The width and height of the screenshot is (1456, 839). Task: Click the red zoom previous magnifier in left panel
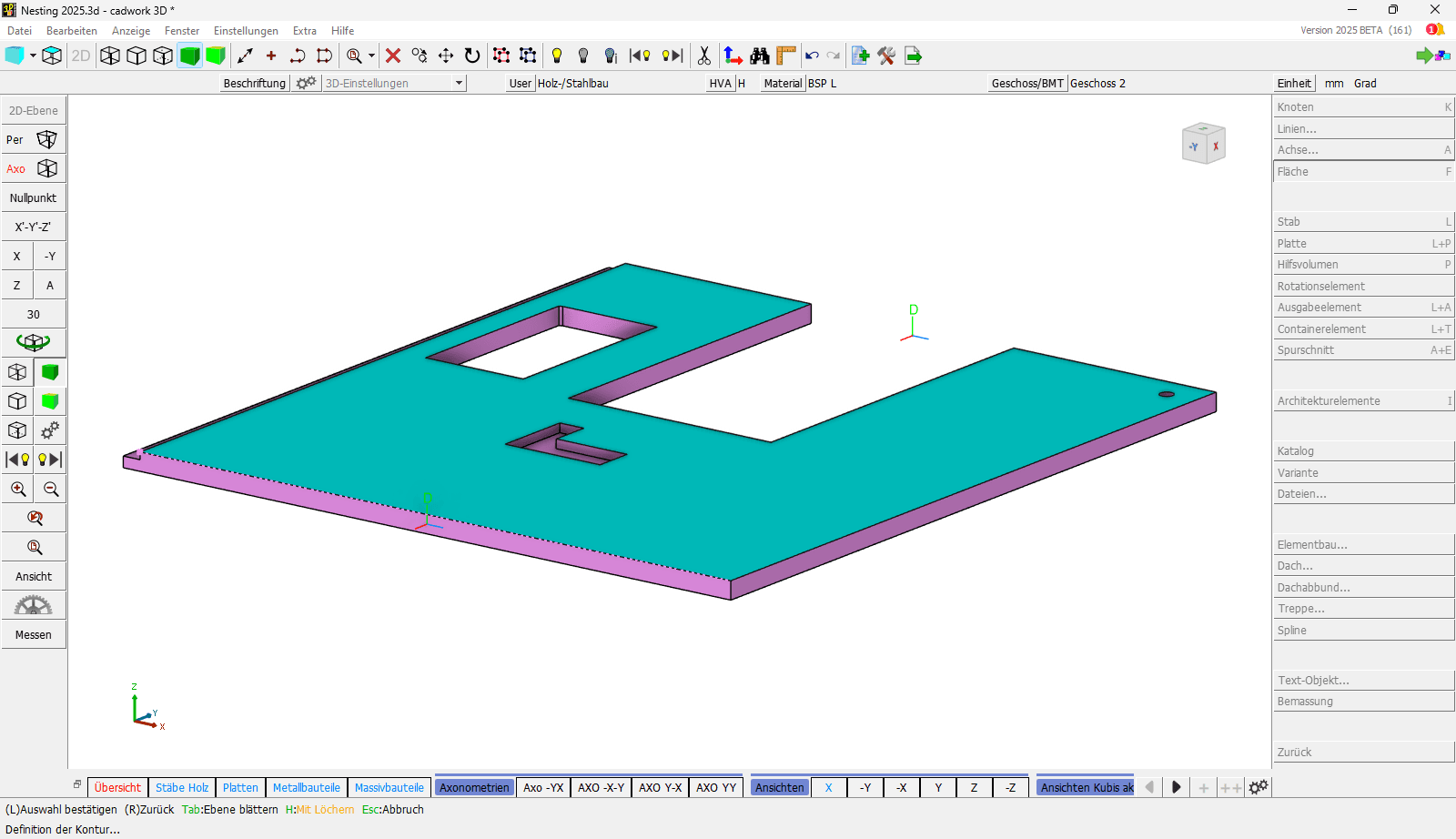(34, 518)
